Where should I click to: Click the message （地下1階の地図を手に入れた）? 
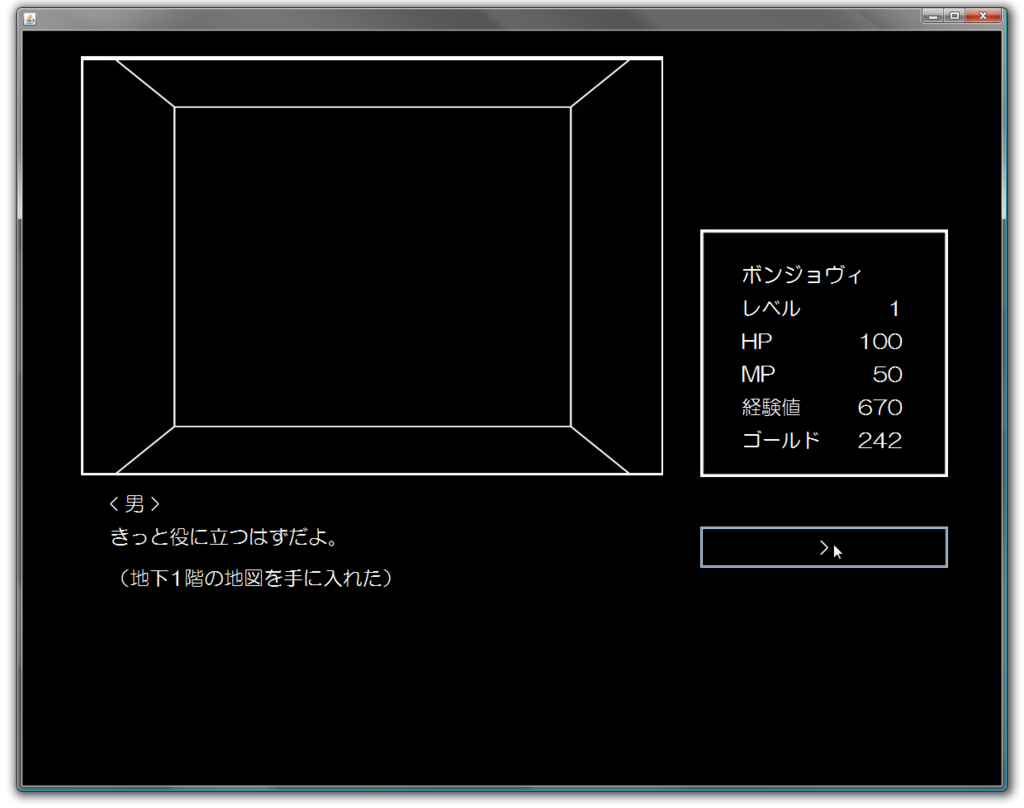pos(255,578)
